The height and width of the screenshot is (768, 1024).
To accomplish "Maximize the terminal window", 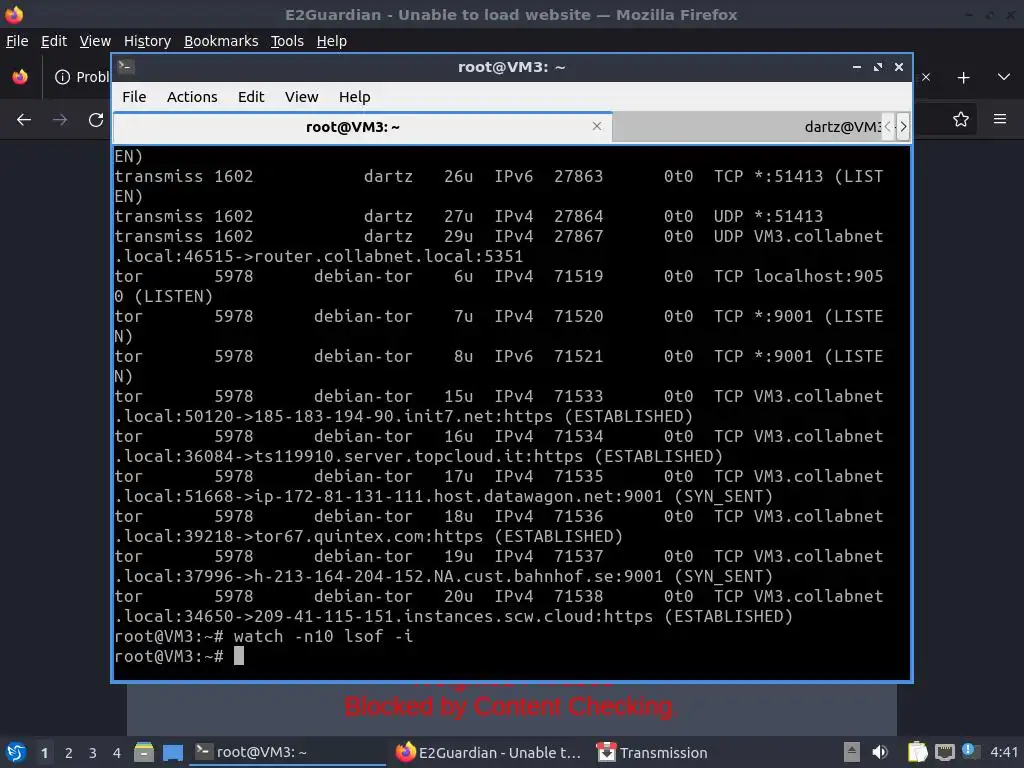I will coord(878,67).
